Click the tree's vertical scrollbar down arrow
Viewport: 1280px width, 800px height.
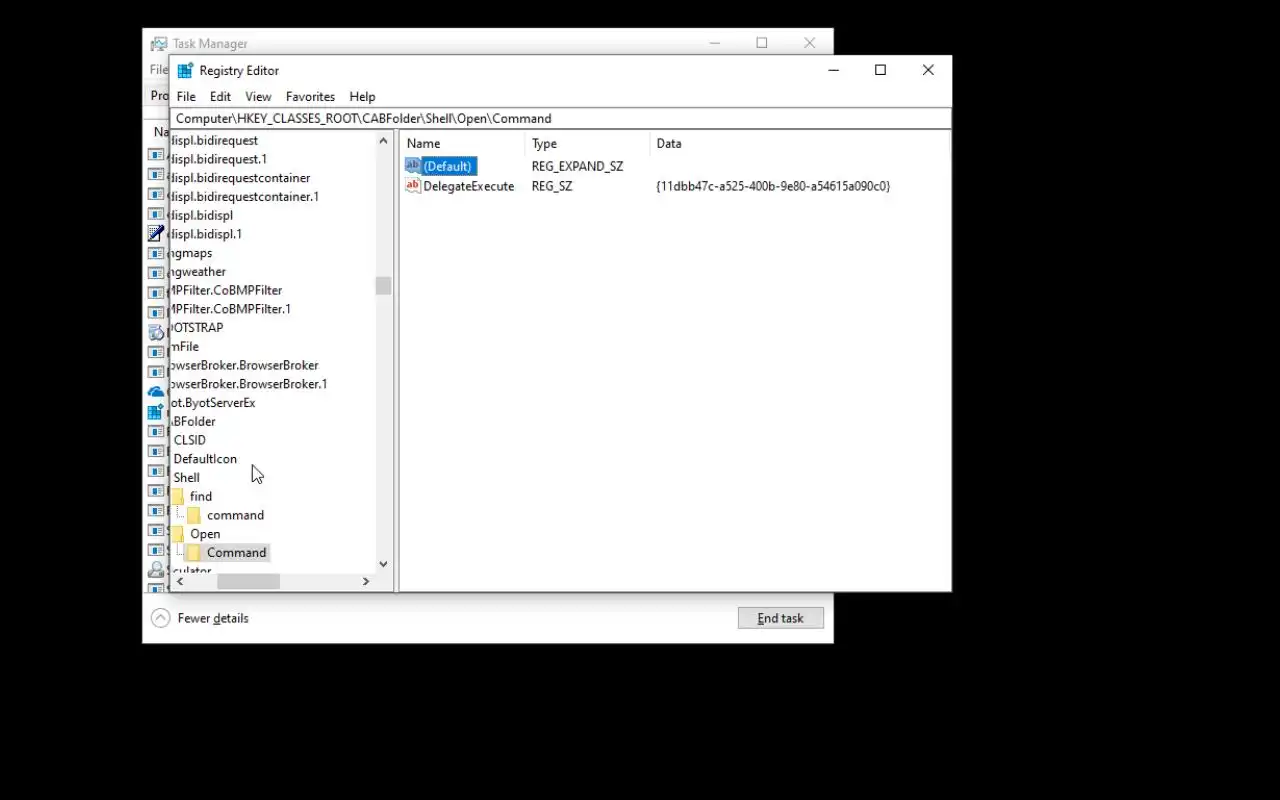tap(383, 564)
